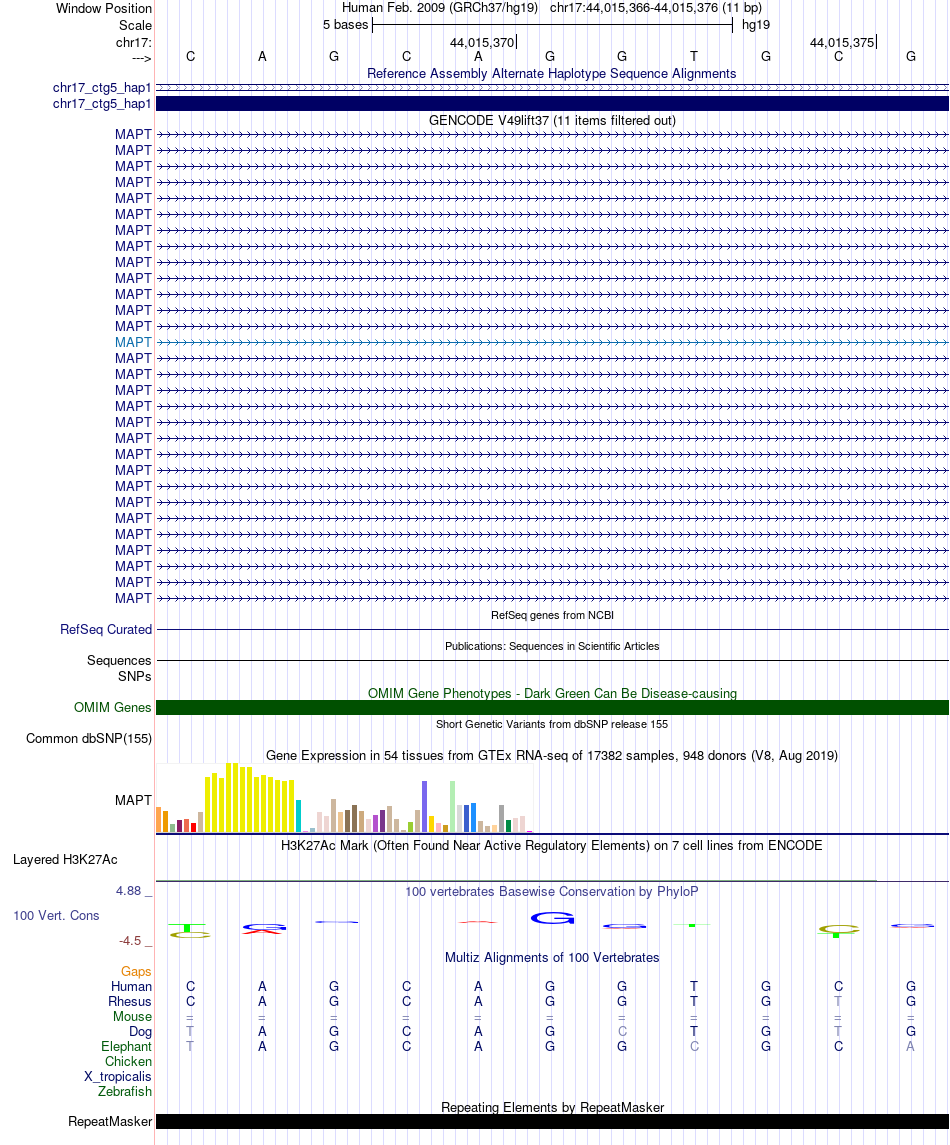950x1145 pixels.
Task: Click the orange 'Gaps' row label
Action: (x=136, y=972)
